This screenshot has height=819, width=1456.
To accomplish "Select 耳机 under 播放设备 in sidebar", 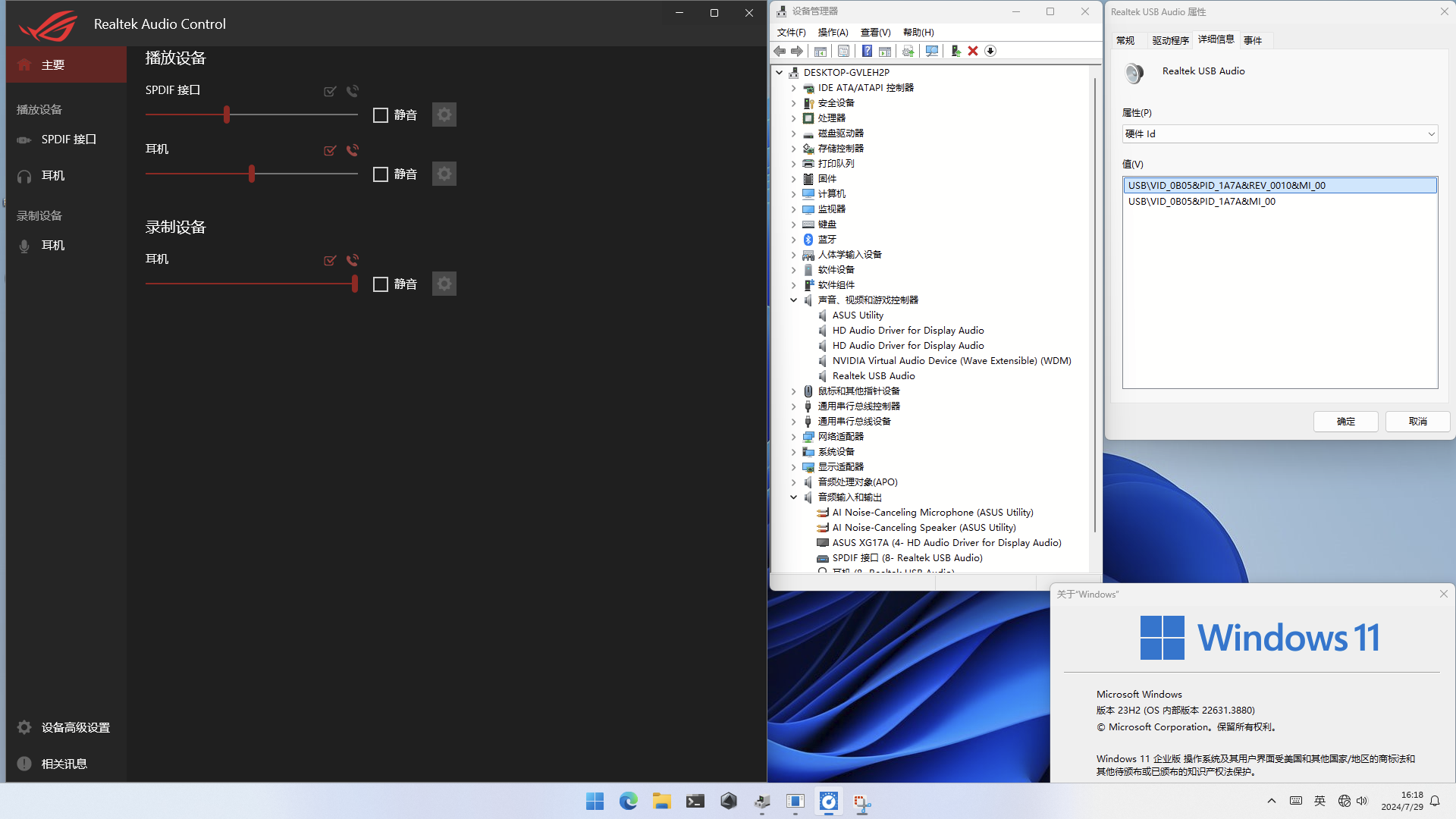I will (x=52, y=175).
